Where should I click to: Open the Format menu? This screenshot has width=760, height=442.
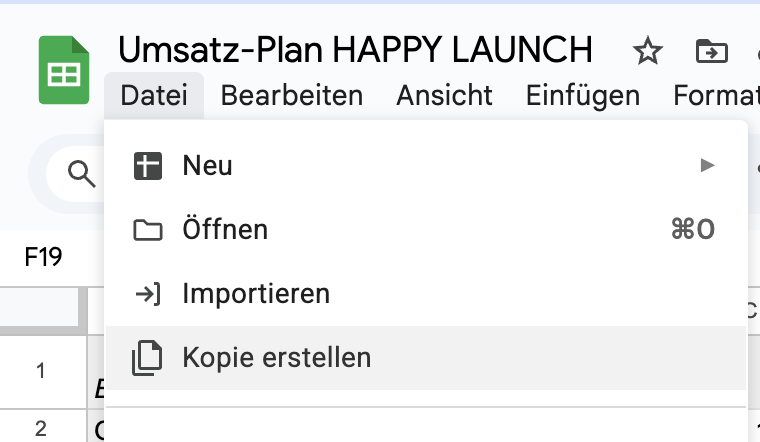pyautogui.click(x=715, y=96)
